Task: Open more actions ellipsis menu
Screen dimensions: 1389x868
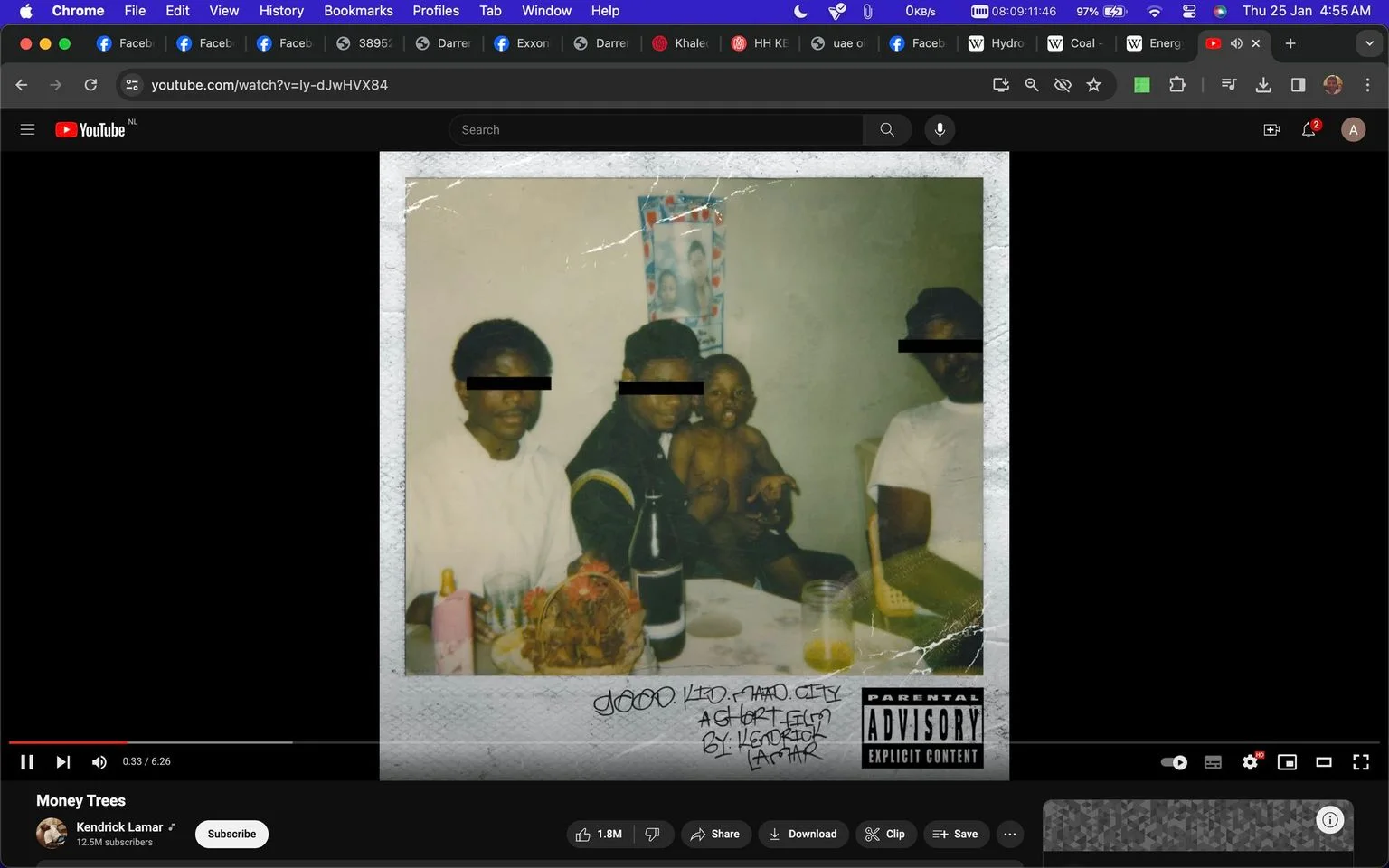Action: pyautogui.click(x=1010, y=834)
